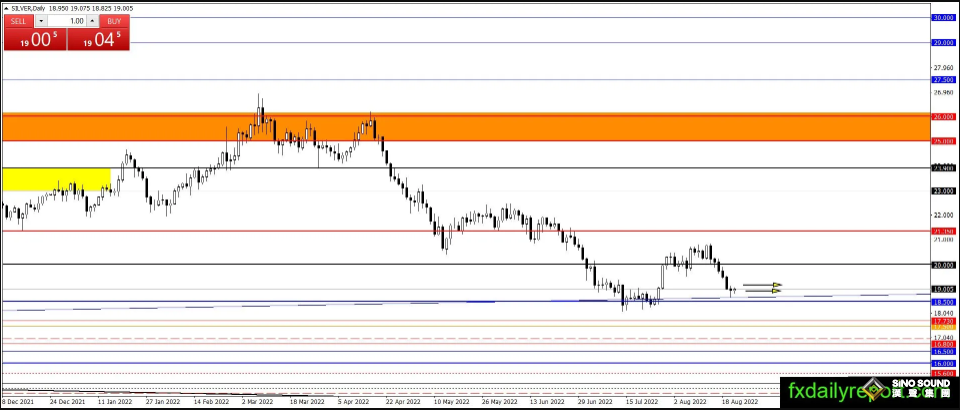Increase lot size with up arrow
960x410 pixels.
tap(92, 21)
